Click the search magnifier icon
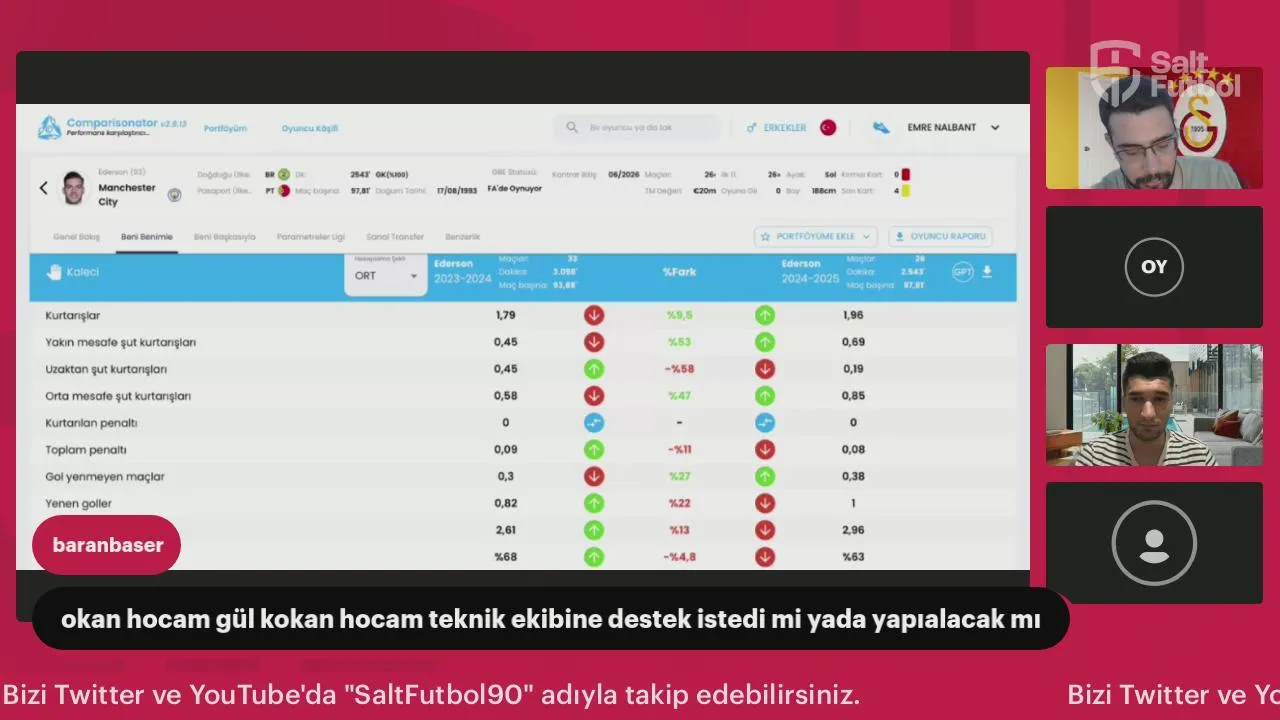1280x720 pixels. coord(572,128)
